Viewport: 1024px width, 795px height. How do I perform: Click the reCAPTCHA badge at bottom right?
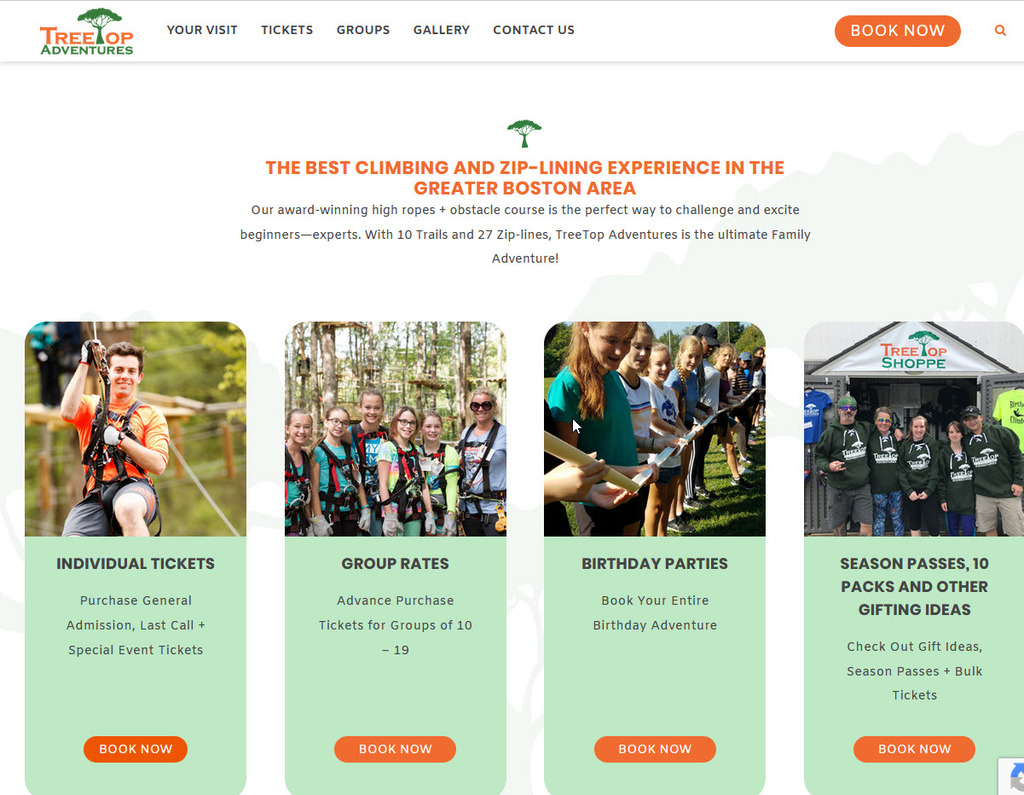1011,776
